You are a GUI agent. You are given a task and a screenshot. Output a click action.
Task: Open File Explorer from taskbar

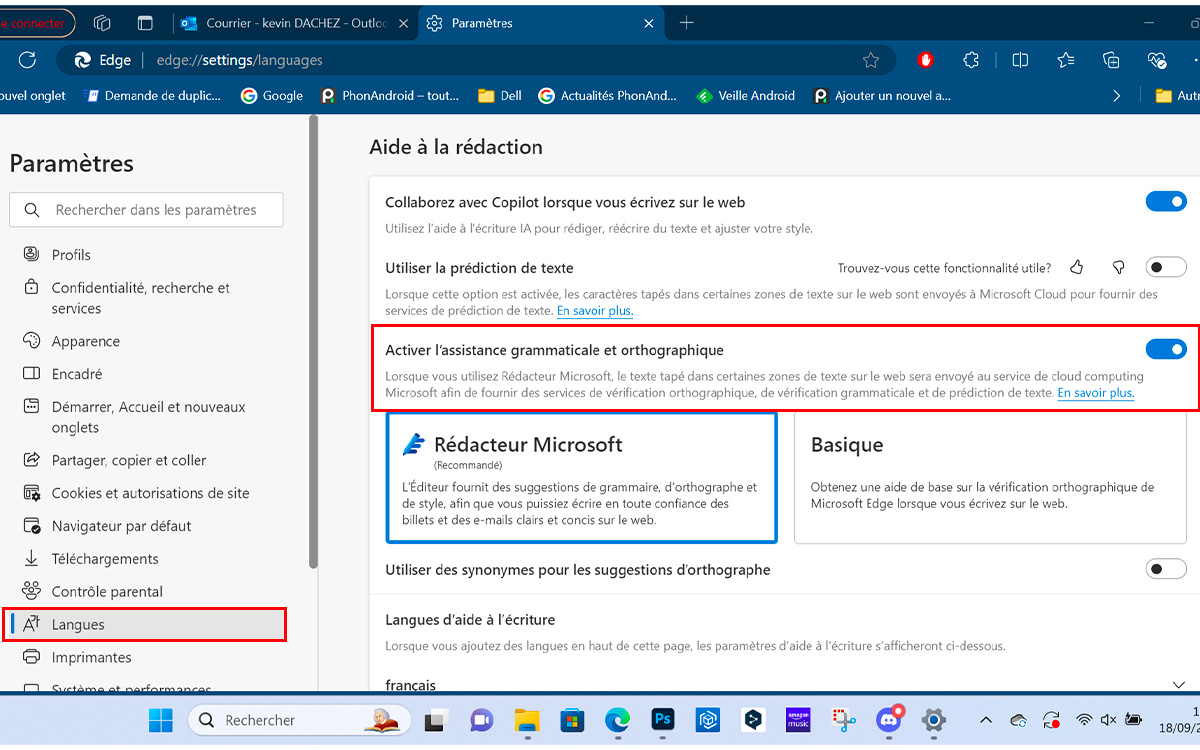[x=527, y=720]
